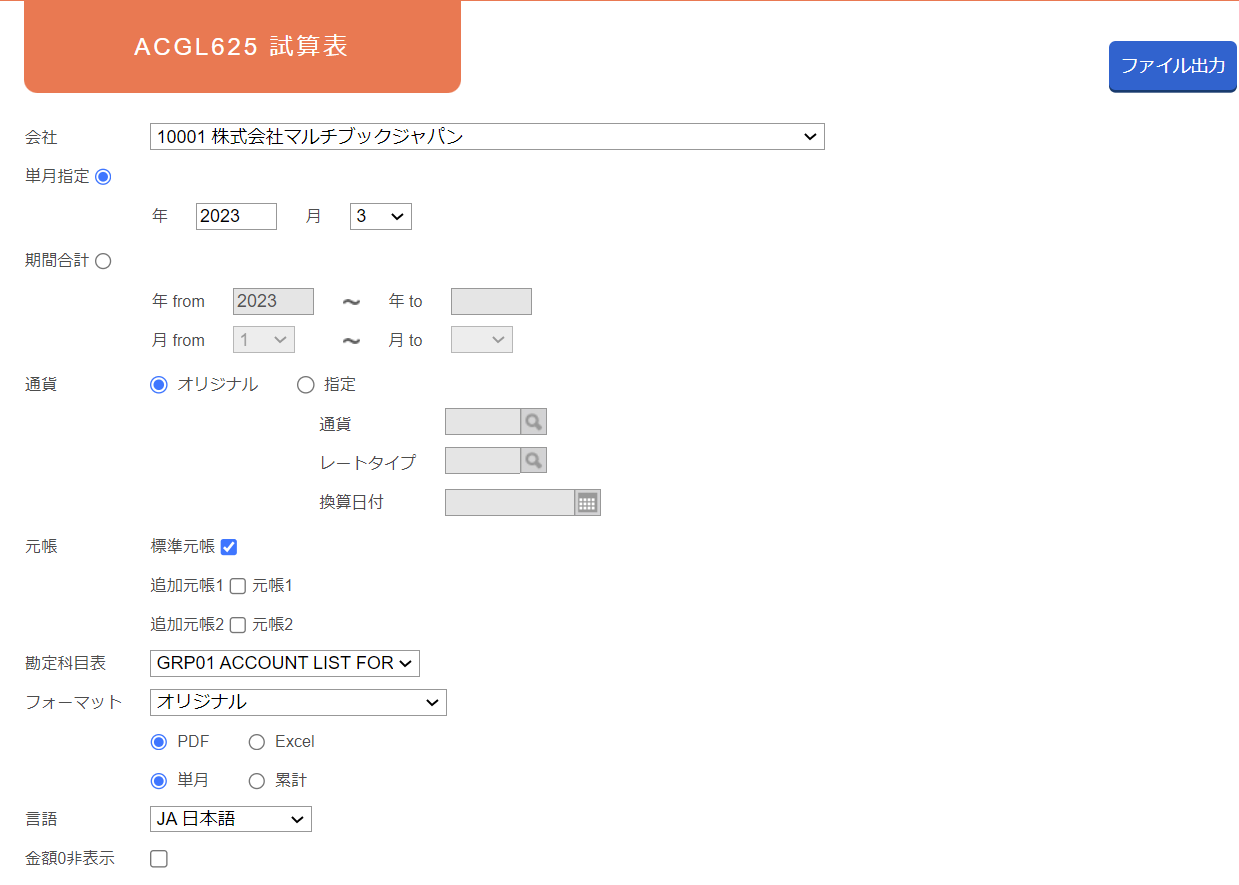Image resolution: width=1239 pixels, height=885 pixels.
Task: Open the 月 to dropdown
Action: [x=482, y=340]
